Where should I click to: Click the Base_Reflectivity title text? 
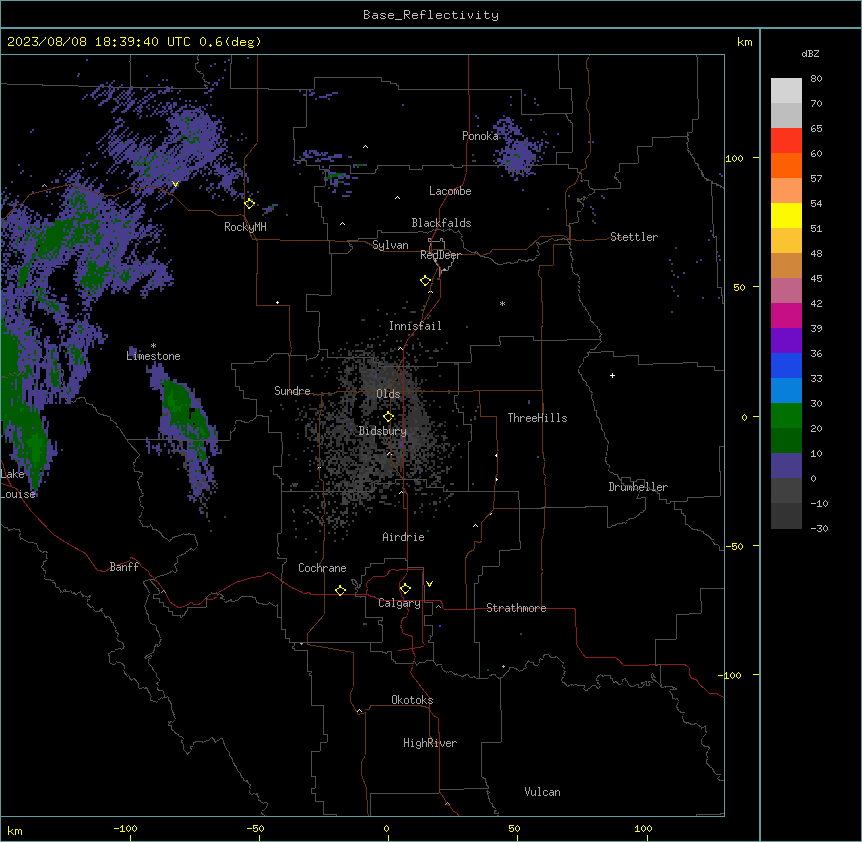pos(430,15)
